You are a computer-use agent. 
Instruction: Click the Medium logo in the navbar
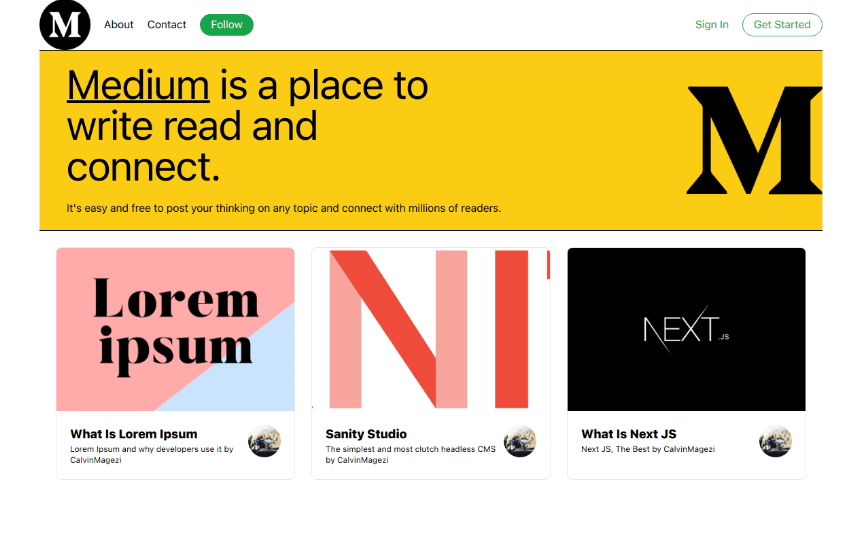point(64,24)
